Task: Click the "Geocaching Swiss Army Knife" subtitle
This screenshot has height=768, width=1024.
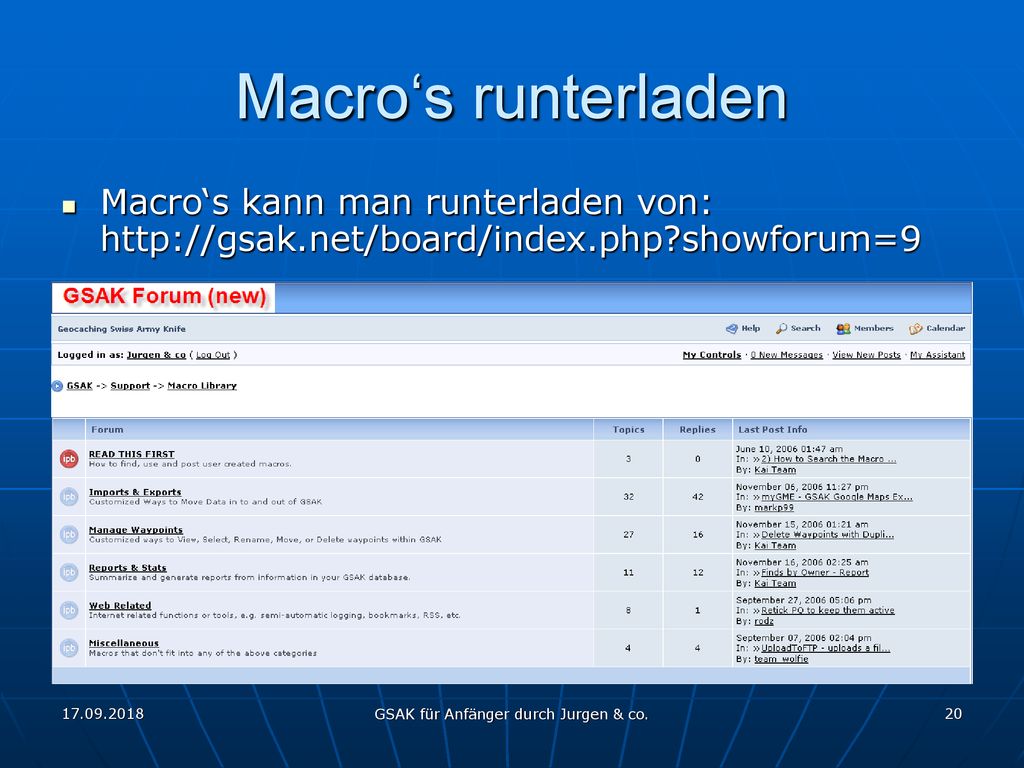Action: click(121, 329)
